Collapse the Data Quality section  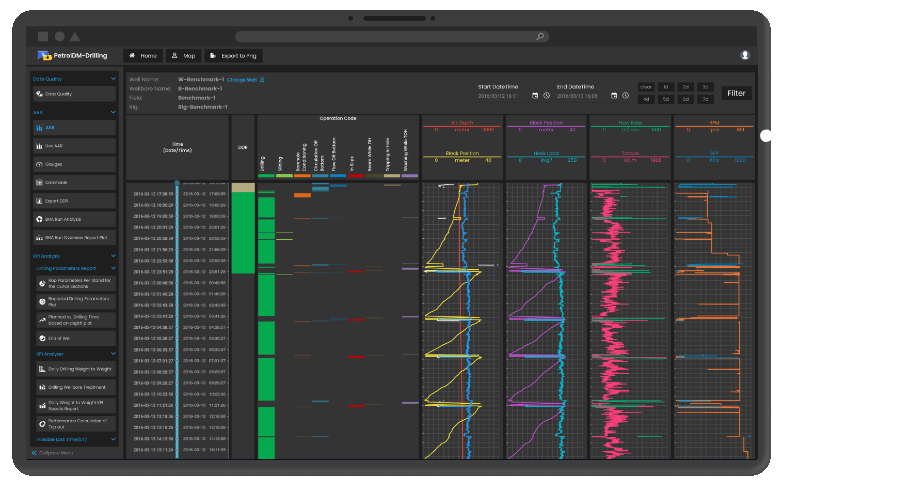[113, 79]
